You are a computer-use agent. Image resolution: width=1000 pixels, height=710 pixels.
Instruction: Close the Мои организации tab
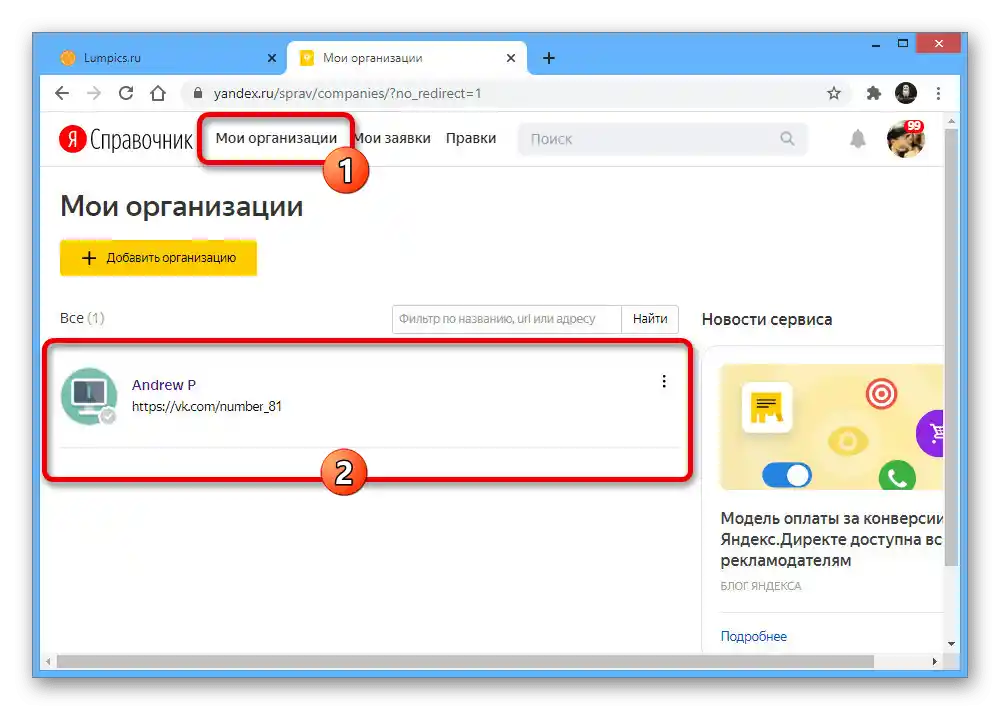[x=511, y=58]
